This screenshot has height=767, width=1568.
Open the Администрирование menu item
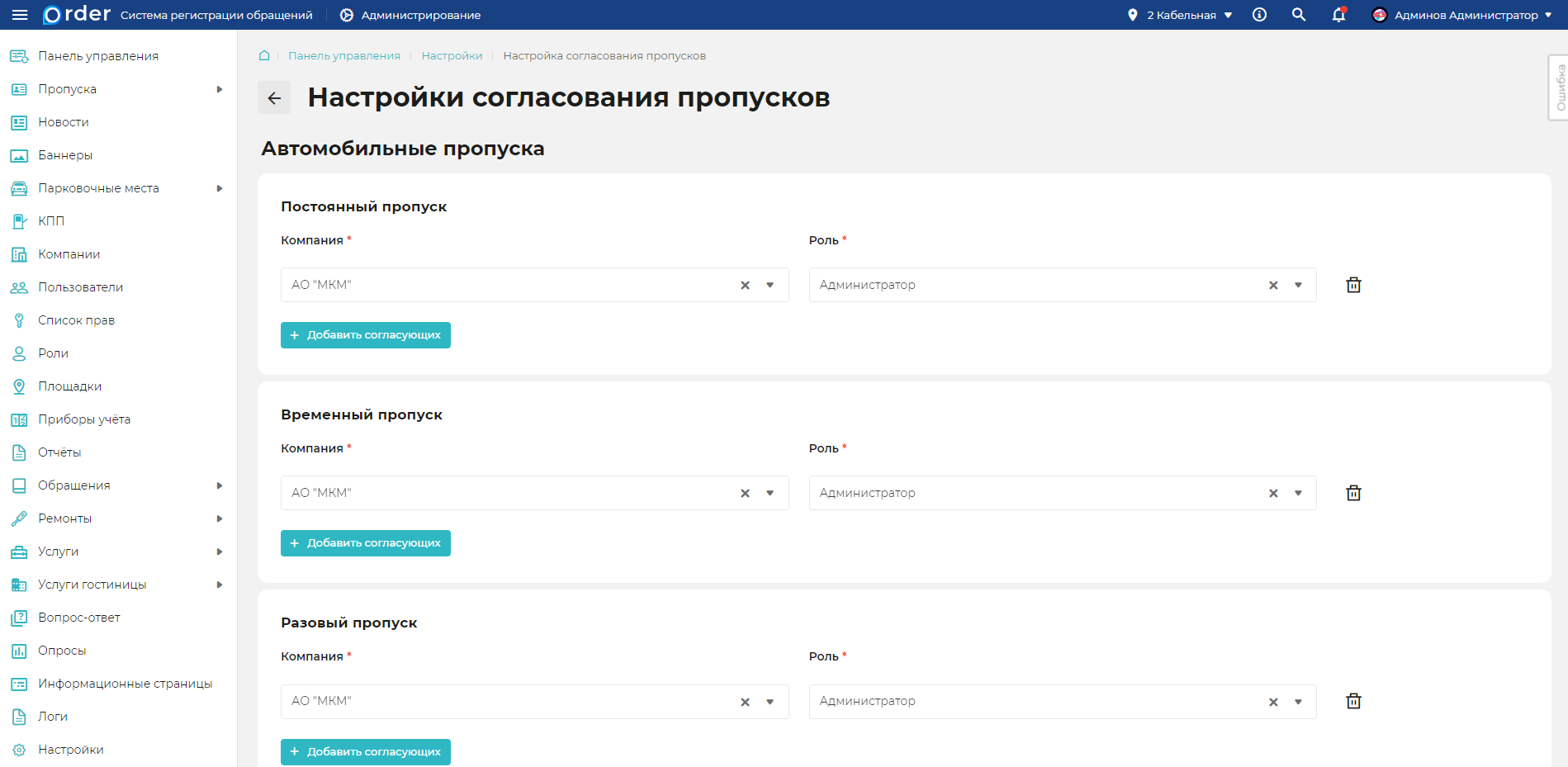pyautogui.click(x=410, y=14)
